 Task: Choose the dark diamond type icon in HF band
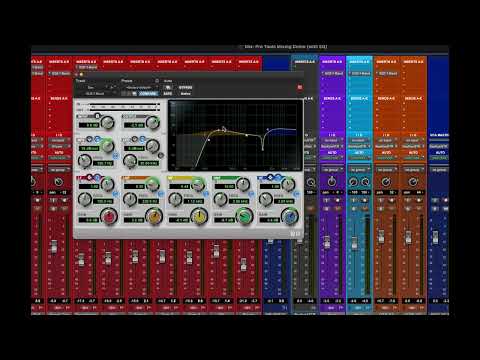(270, 177)
